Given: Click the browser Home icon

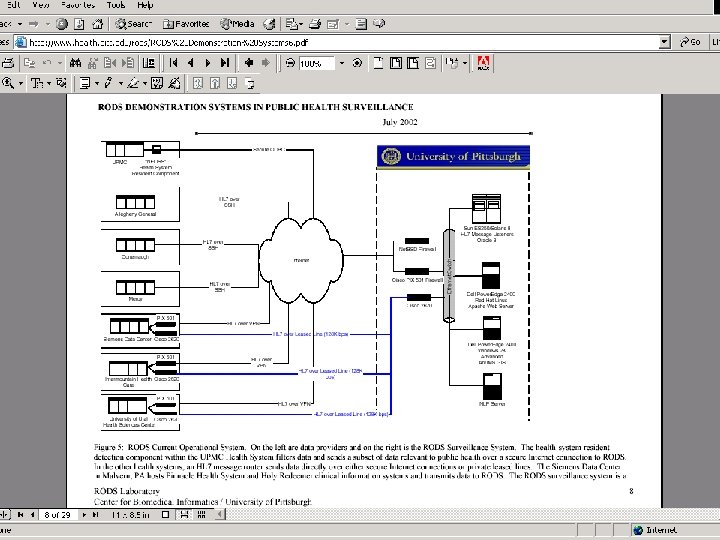Looking at the screenshot, I should 97,24.
